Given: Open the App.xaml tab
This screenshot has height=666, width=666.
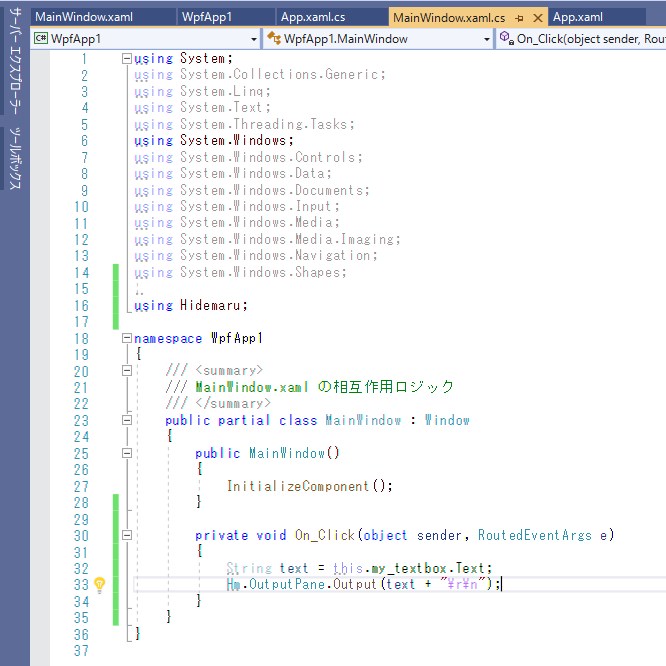Looking at the screenshot, I should (x=577, y=18).
